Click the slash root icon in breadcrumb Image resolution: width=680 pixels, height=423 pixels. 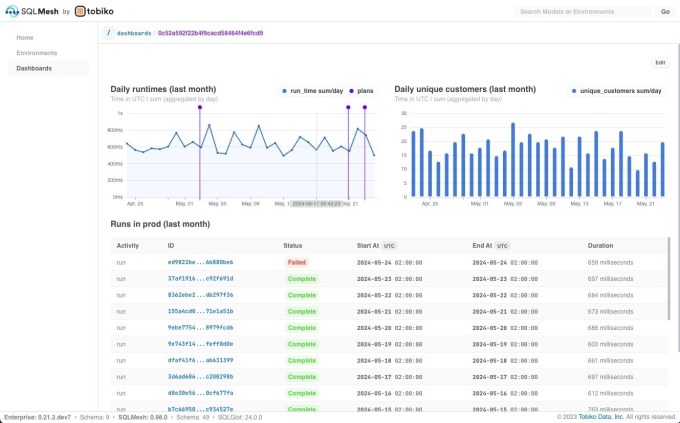click(108, 33)
